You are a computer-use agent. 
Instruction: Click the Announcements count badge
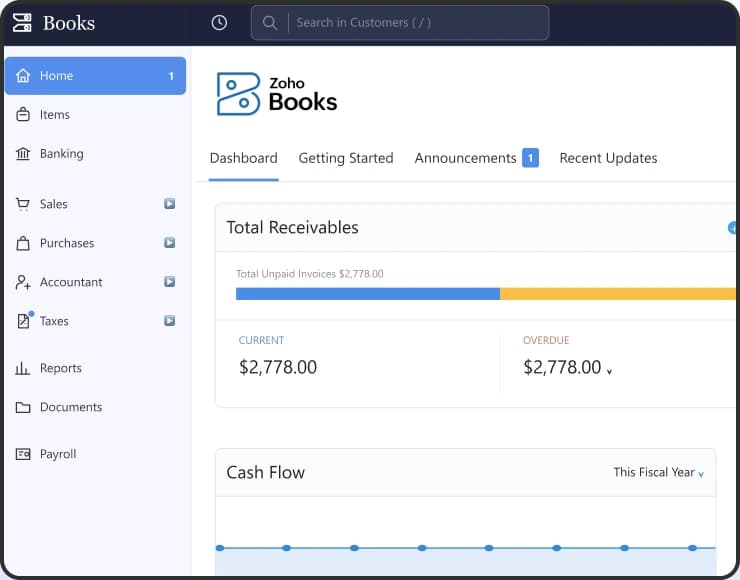click(x=530, y=158)
